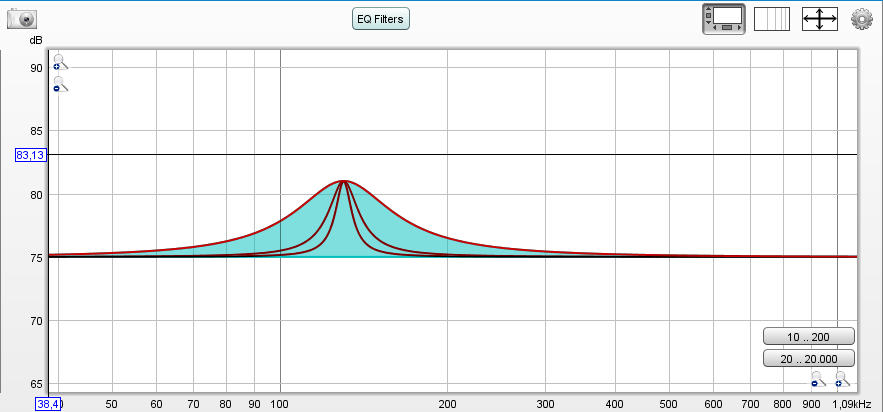This screenshot has width=883, height=412.
Task: Click the 38,4 frequency cursor value box
Action: [x=48, y=404]
